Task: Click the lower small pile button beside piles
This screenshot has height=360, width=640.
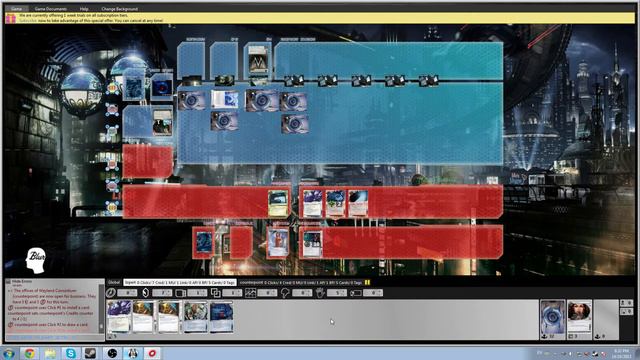Action: click(x=627, y=311)
